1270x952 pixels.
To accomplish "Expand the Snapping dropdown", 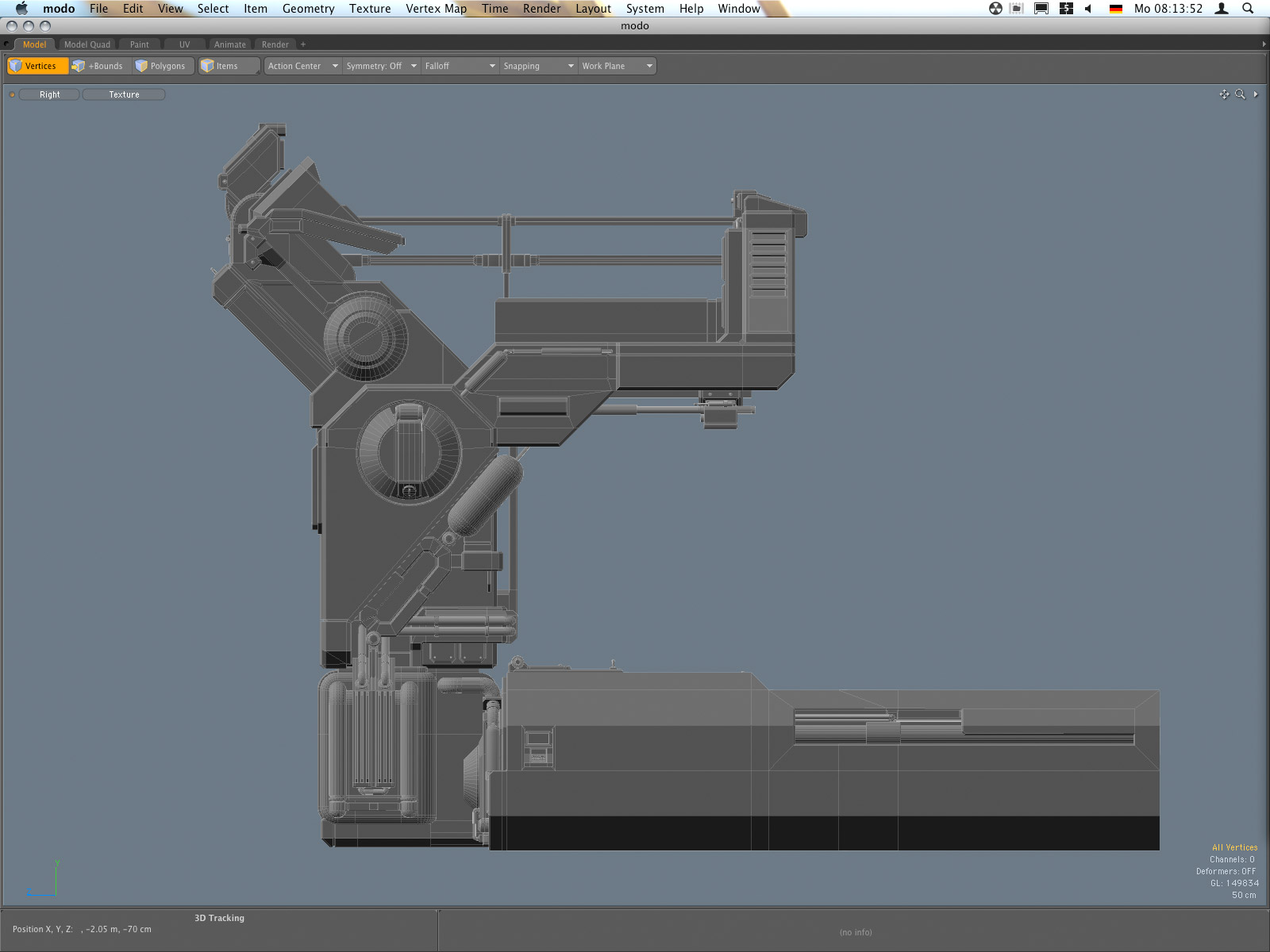I will (x=537, y=66).
